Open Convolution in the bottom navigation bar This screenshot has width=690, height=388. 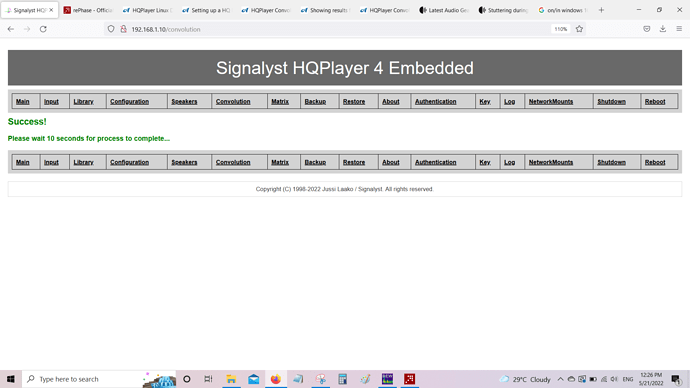[x=233, y=162]
